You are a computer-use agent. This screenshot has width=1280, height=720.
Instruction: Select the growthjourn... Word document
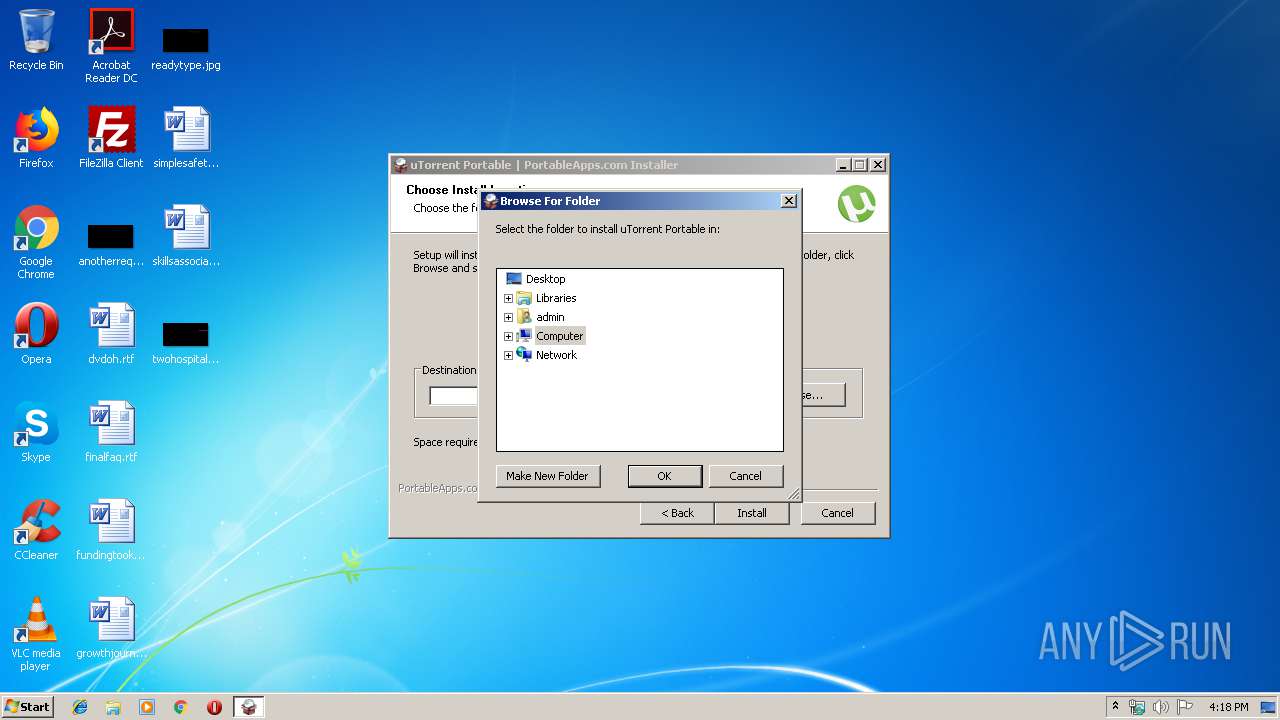[111, 628]
